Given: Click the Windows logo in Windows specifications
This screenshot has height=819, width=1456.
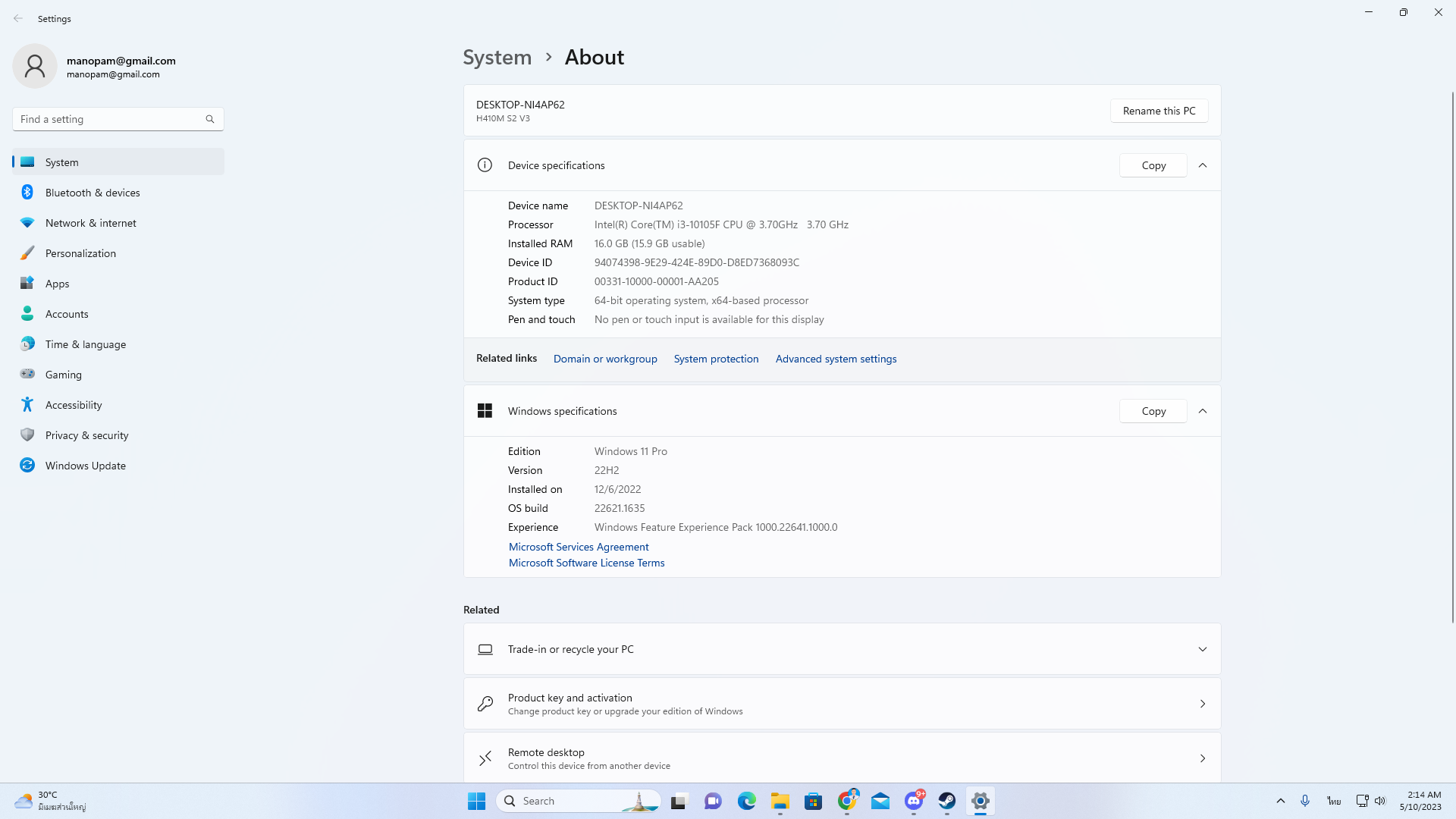Looking at the screenshot, I should click(x=485, y=411).
